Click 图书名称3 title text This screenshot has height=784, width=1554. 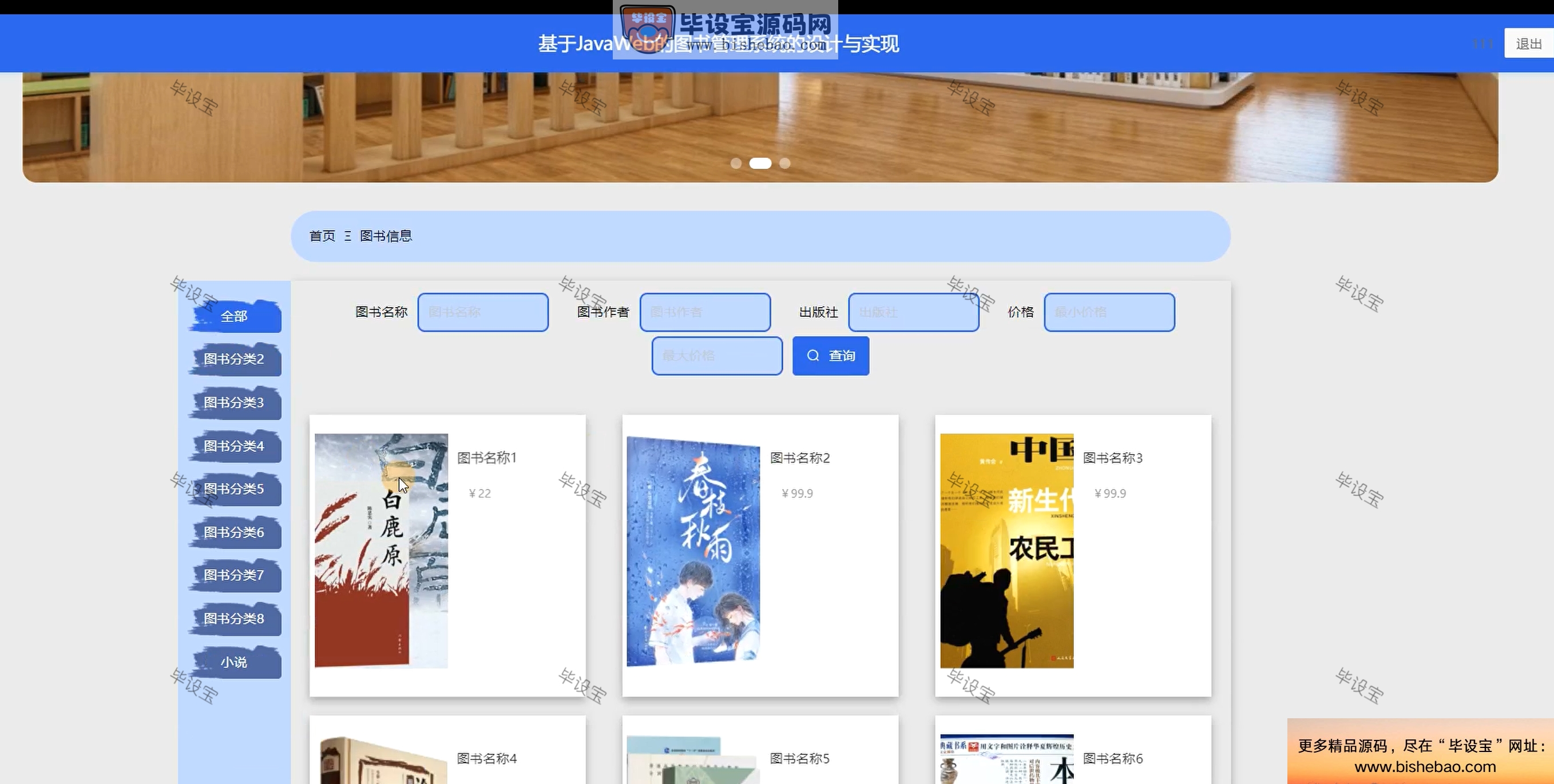(x=1113, y=457)
